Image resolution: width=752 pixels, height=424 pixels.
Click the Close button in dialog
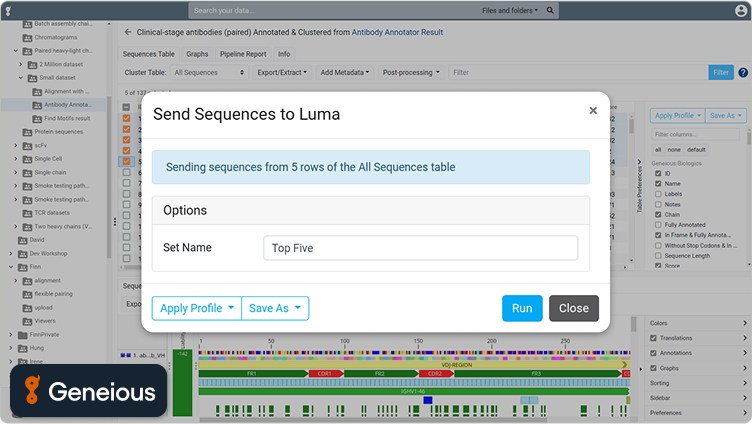click(x=573, y=308)
